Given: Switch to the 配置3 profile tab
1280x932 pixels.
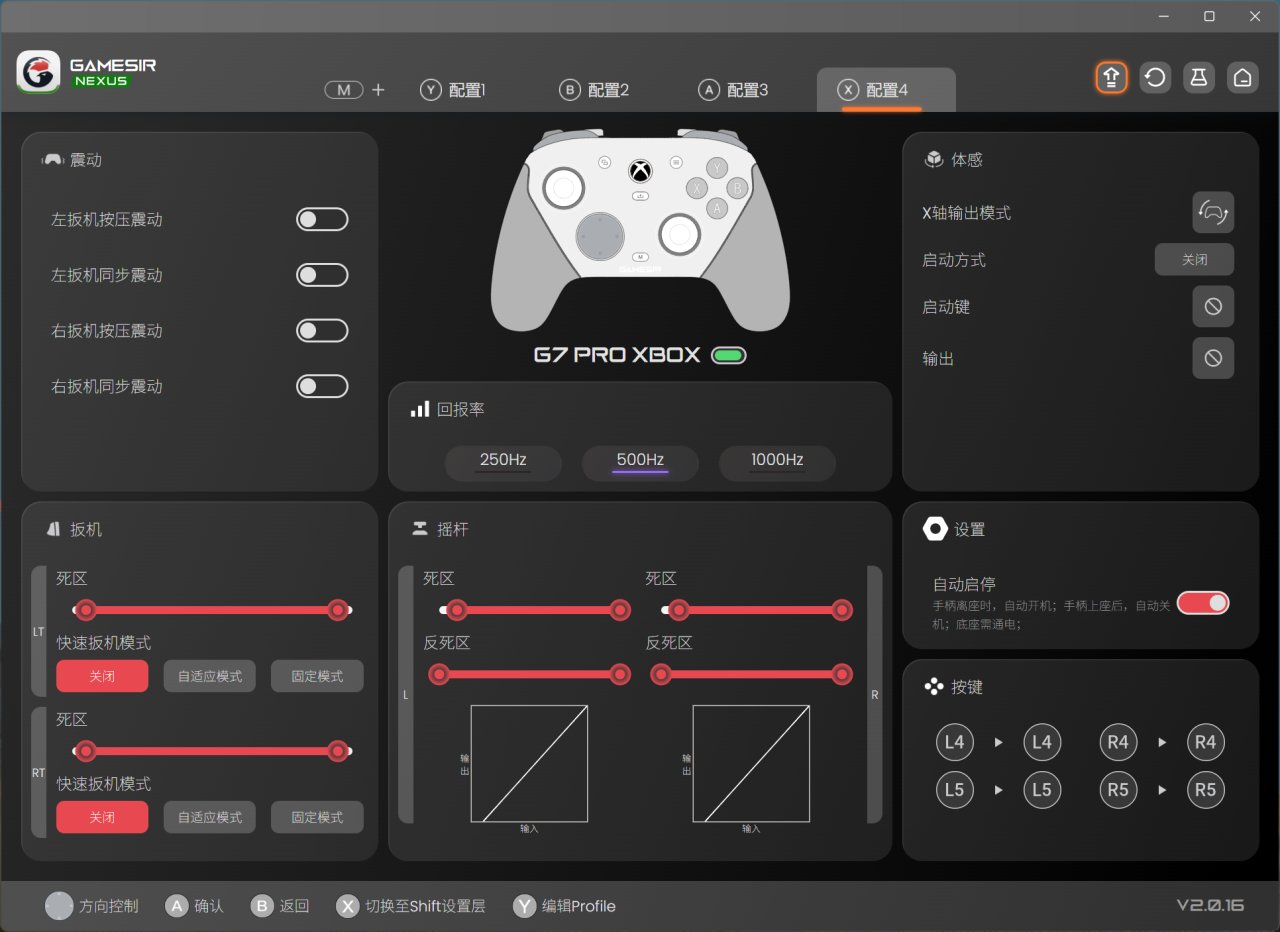Looking at the screenshot, I should click(733, 90).
